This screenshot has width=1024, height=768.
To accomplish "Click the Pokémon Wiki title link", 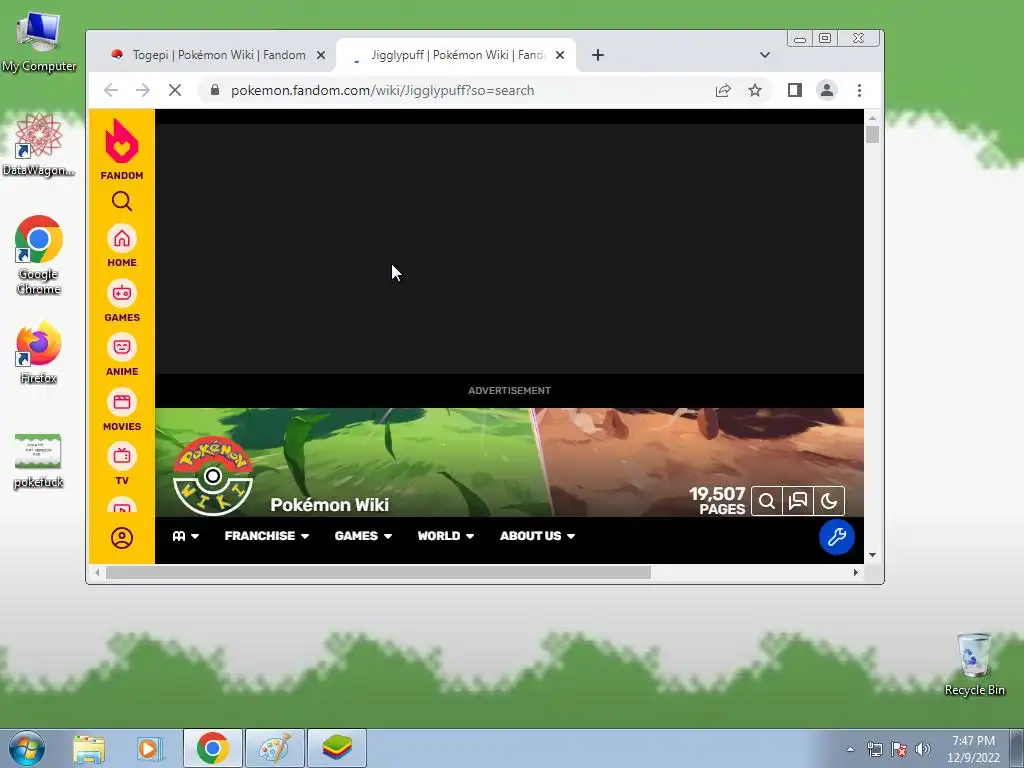I will pyautogui.click(x=329, y=505).
